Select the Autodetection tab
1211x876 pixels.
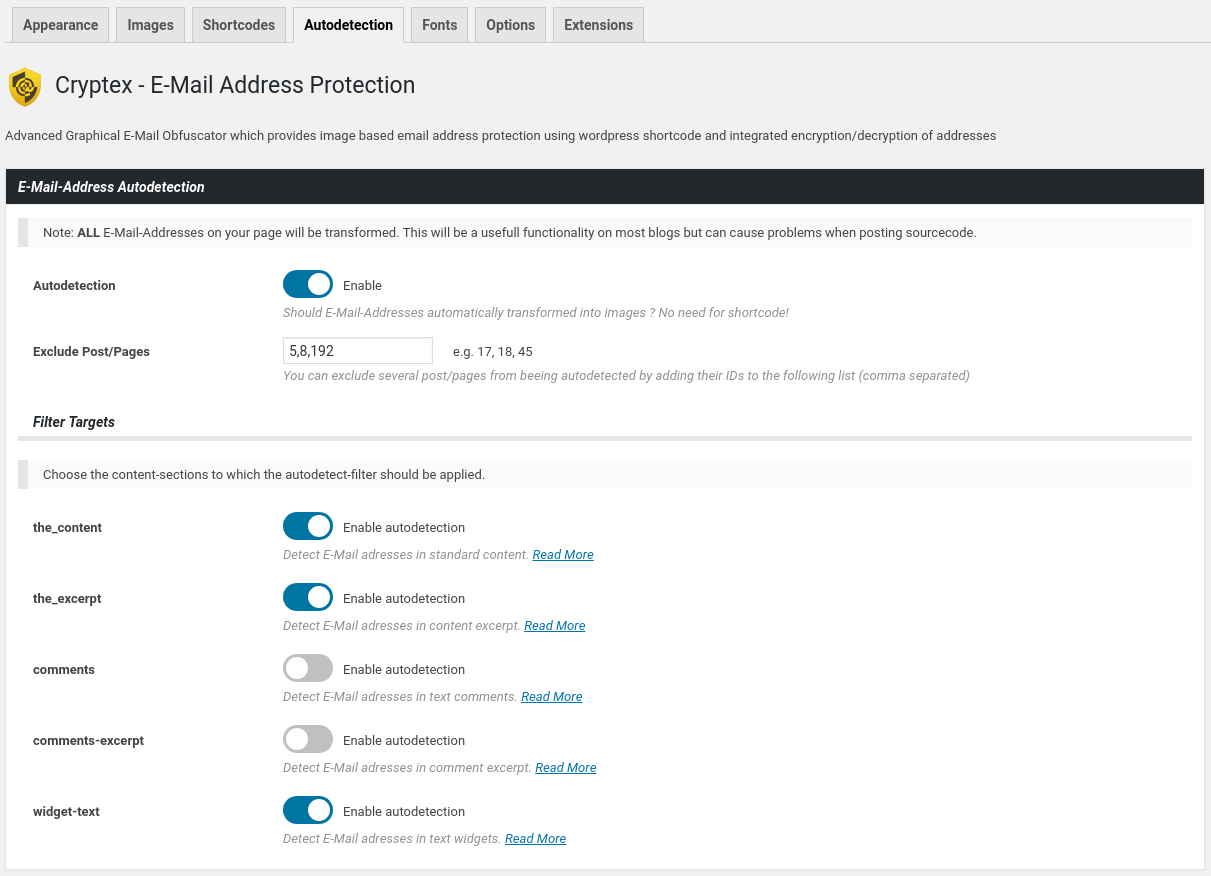point(348,25)
